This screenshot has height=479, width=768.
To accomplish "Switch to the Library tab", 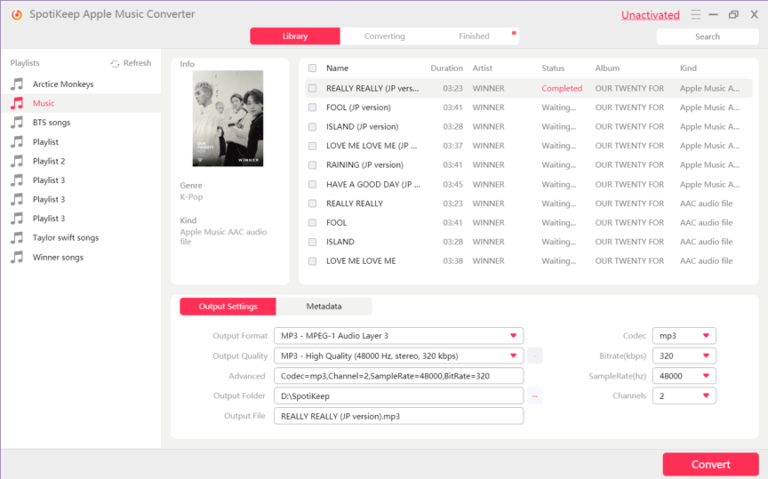I will click(295, 36).
